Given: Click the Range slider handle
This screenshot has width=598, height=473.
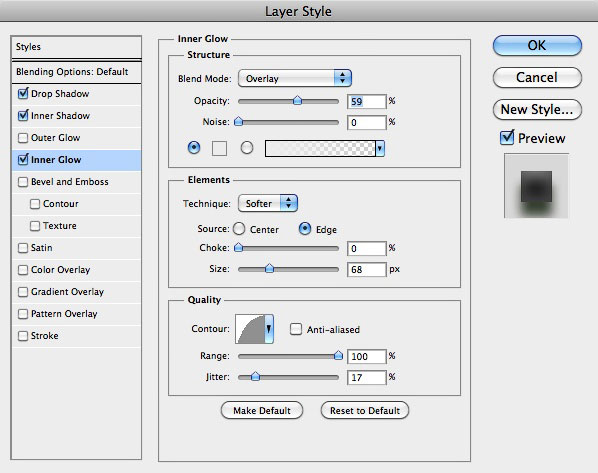Looking at the screenshot, I should 338,356.
